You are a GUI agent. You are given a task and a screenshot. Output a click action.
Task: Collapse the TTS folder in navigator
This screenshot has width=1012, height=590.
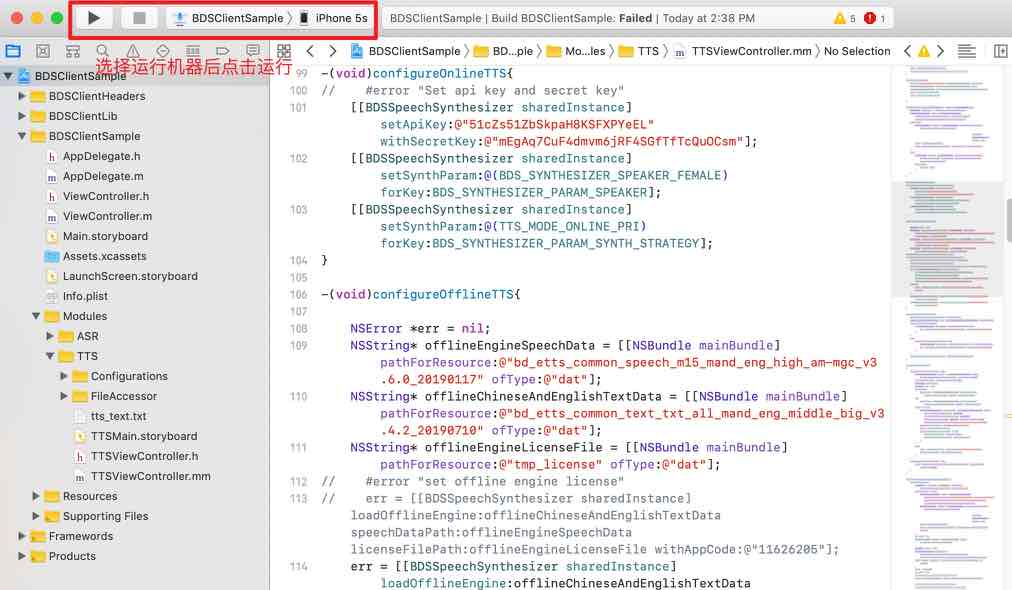(x=50, y=356)
